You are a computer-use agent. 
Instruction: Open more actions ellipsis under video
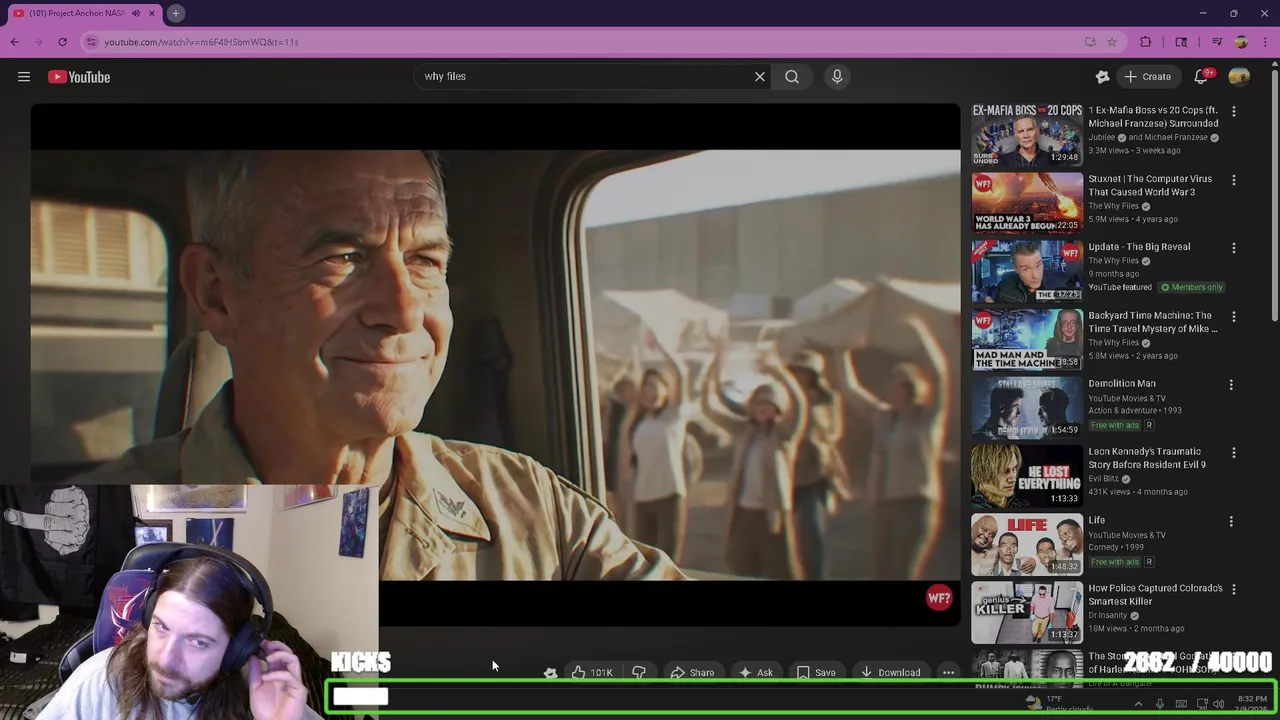tap(948, 673)
